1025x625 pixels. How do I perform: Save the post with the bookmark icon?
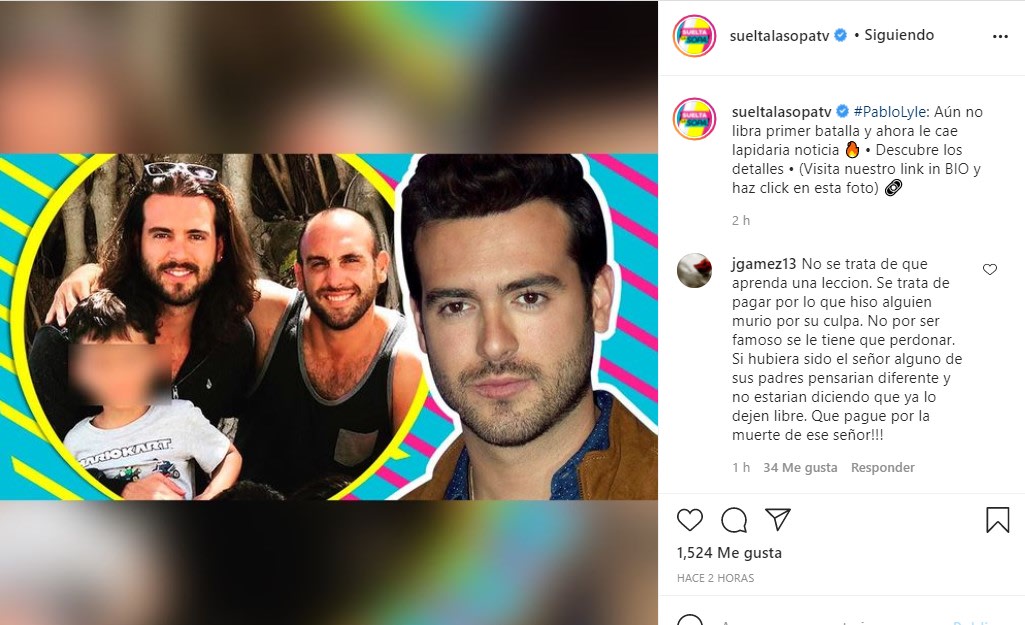coord(998,520)
